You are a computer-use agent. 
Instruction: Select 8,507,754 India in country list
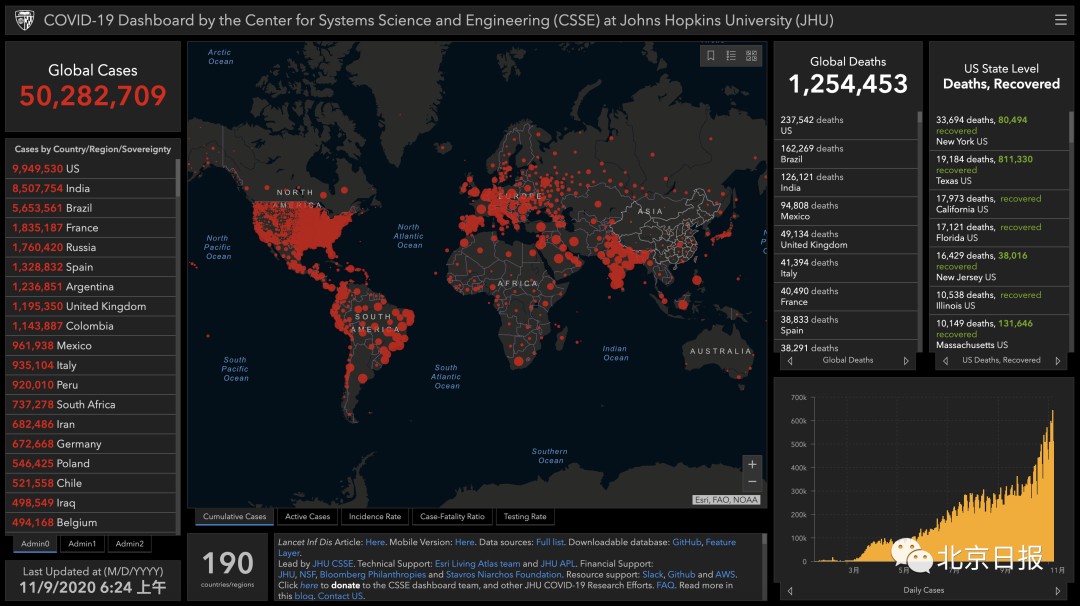coord(91,188)
